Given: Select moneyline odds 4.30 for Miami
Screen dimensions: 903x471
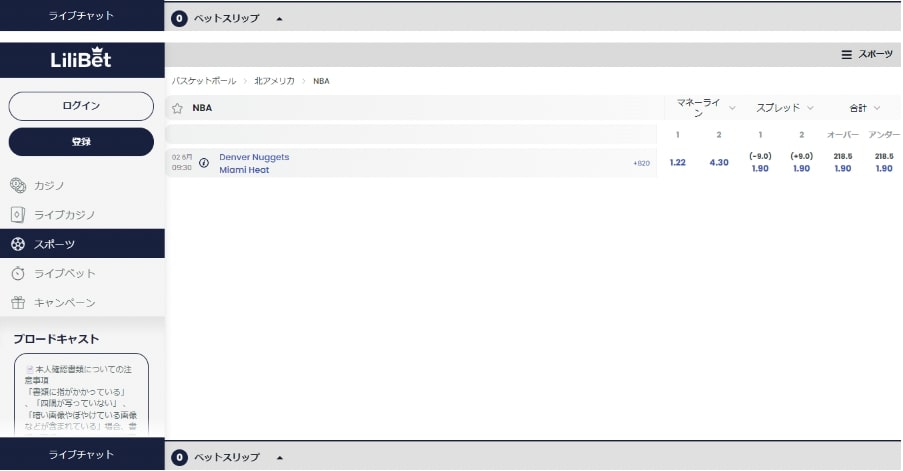Looking at the screenshot, I should click(719, 163).
